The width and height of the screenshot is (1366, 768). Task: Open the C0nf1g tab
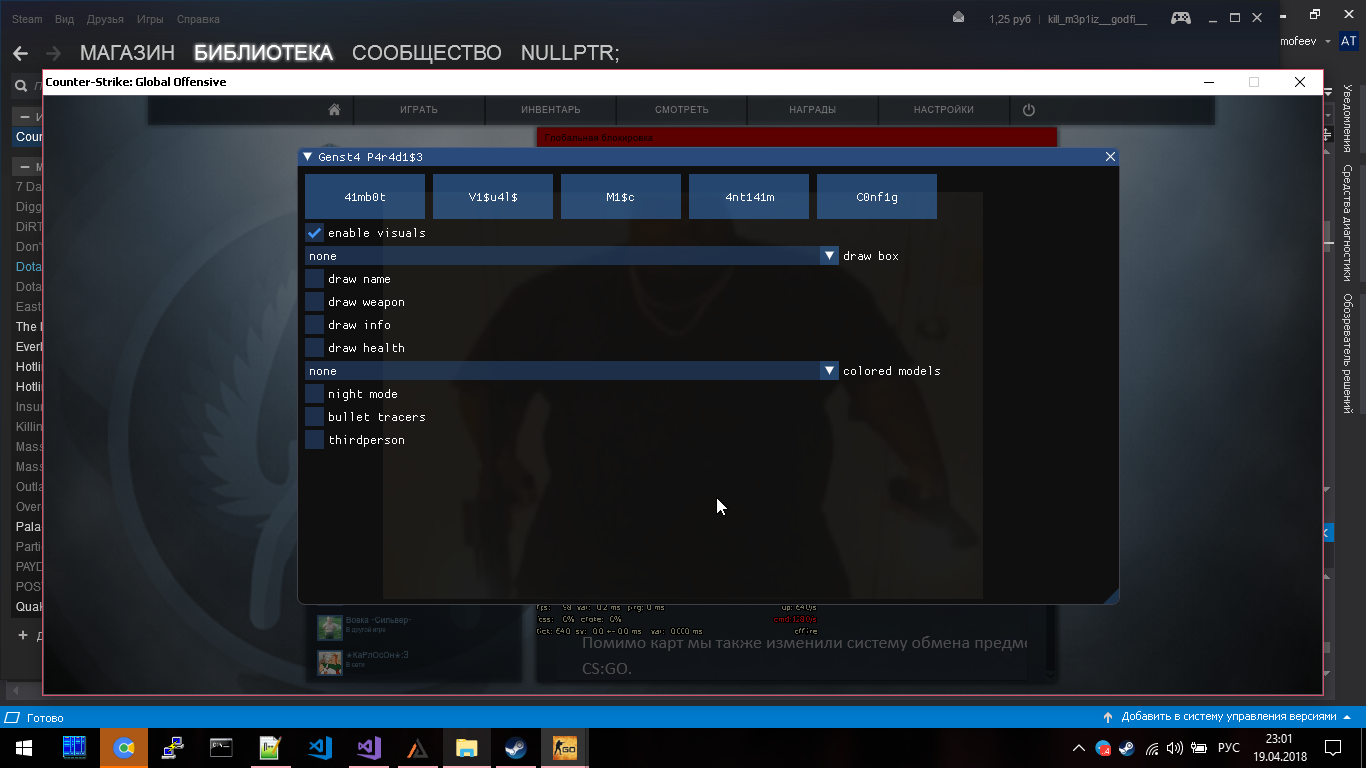point(877,197)
